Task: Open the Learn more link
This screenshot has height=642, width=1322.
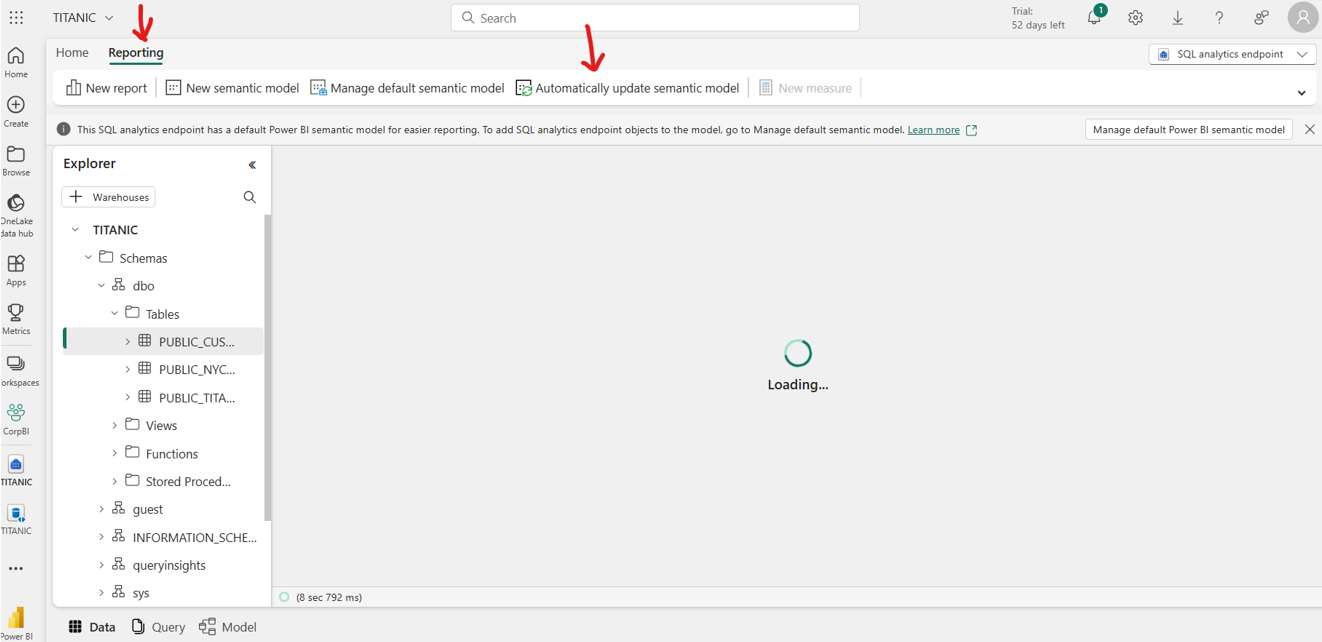Action: click(x=933, y=130)
